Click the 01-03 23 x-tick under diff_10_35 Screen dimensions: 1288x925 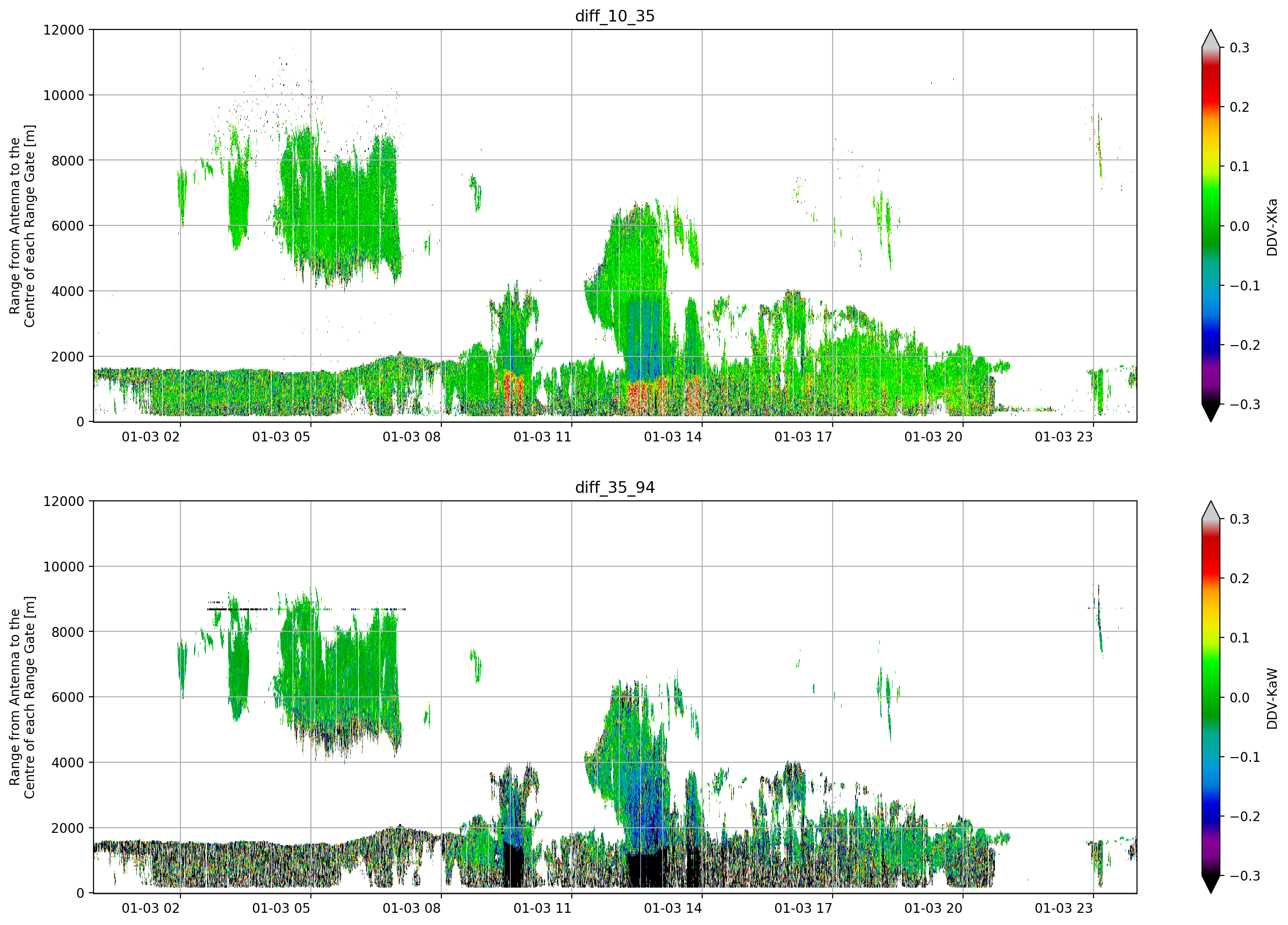(1064, 437)
